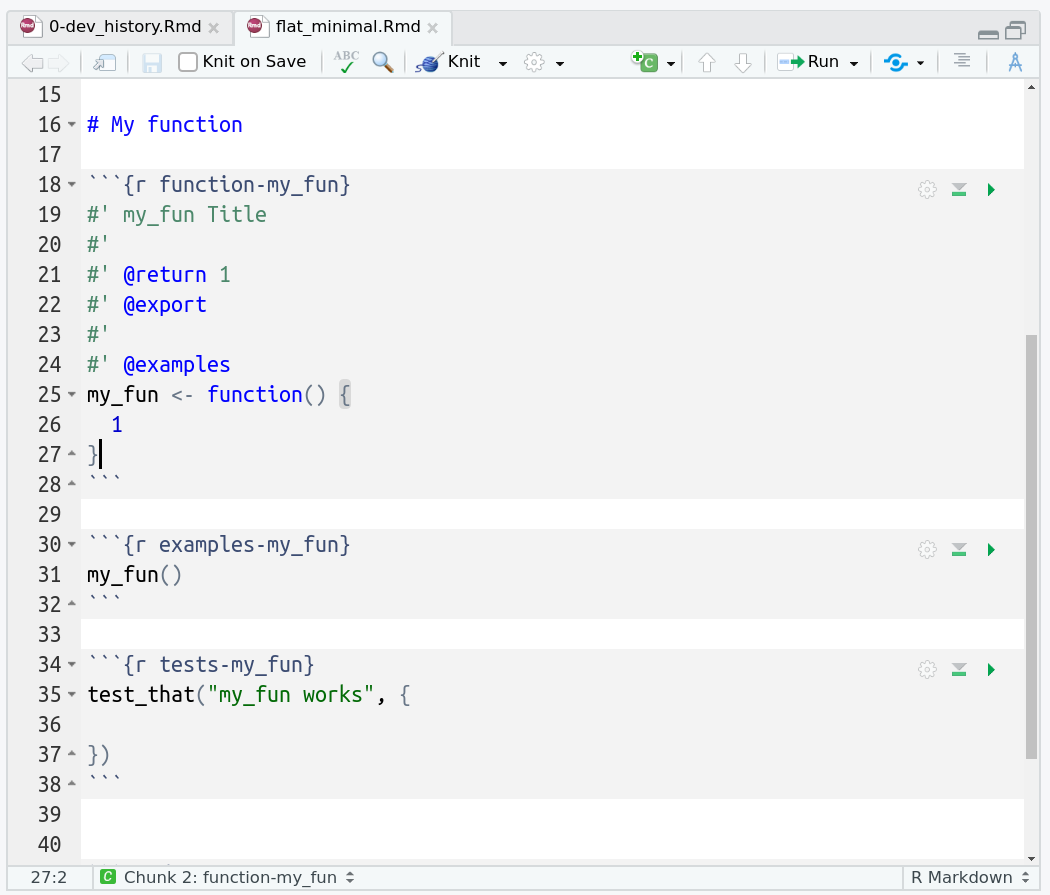This screenshot has height=895, width=1050.
Task: Select flat_minimal.Rmd tab
Action: point(348,27)
